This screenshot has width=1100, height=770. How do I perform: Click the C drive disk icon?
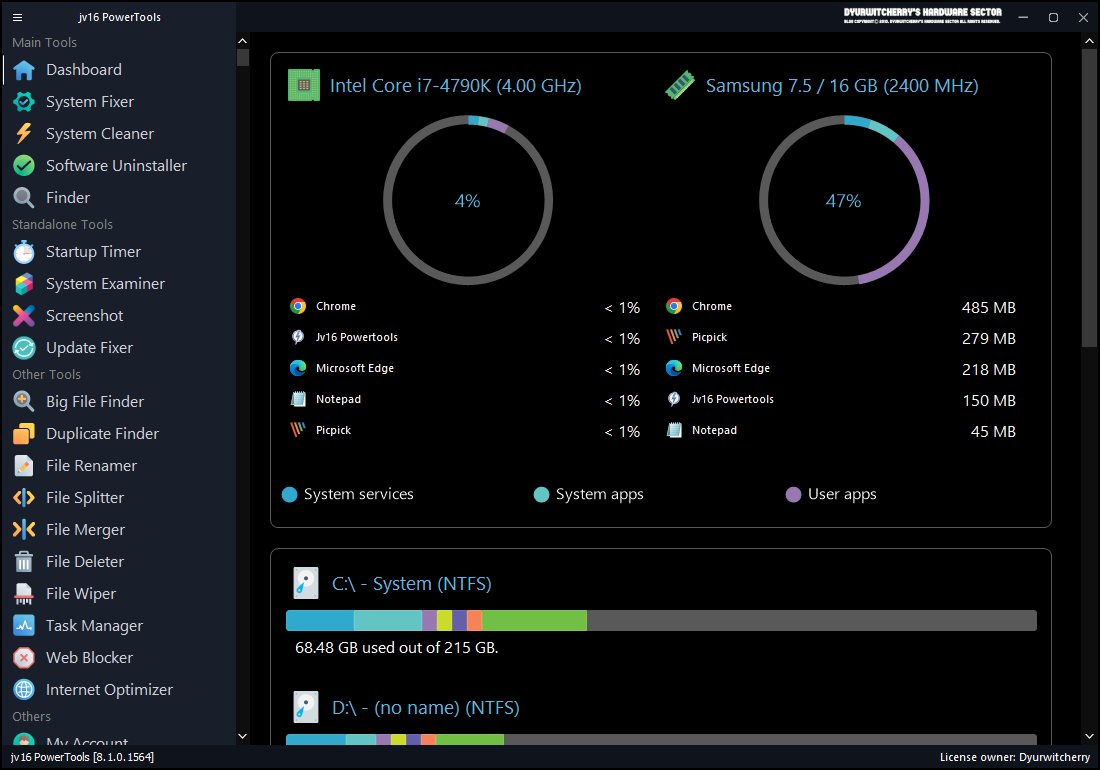click(x=306, y=583)
